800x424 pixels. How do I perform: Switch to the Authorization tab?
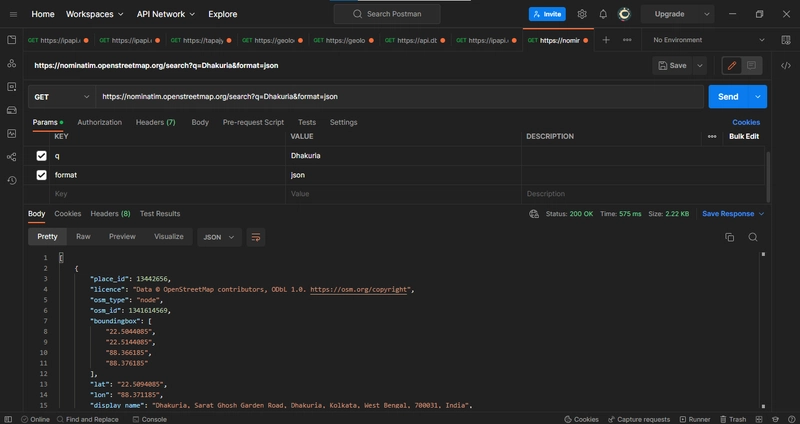99,122
